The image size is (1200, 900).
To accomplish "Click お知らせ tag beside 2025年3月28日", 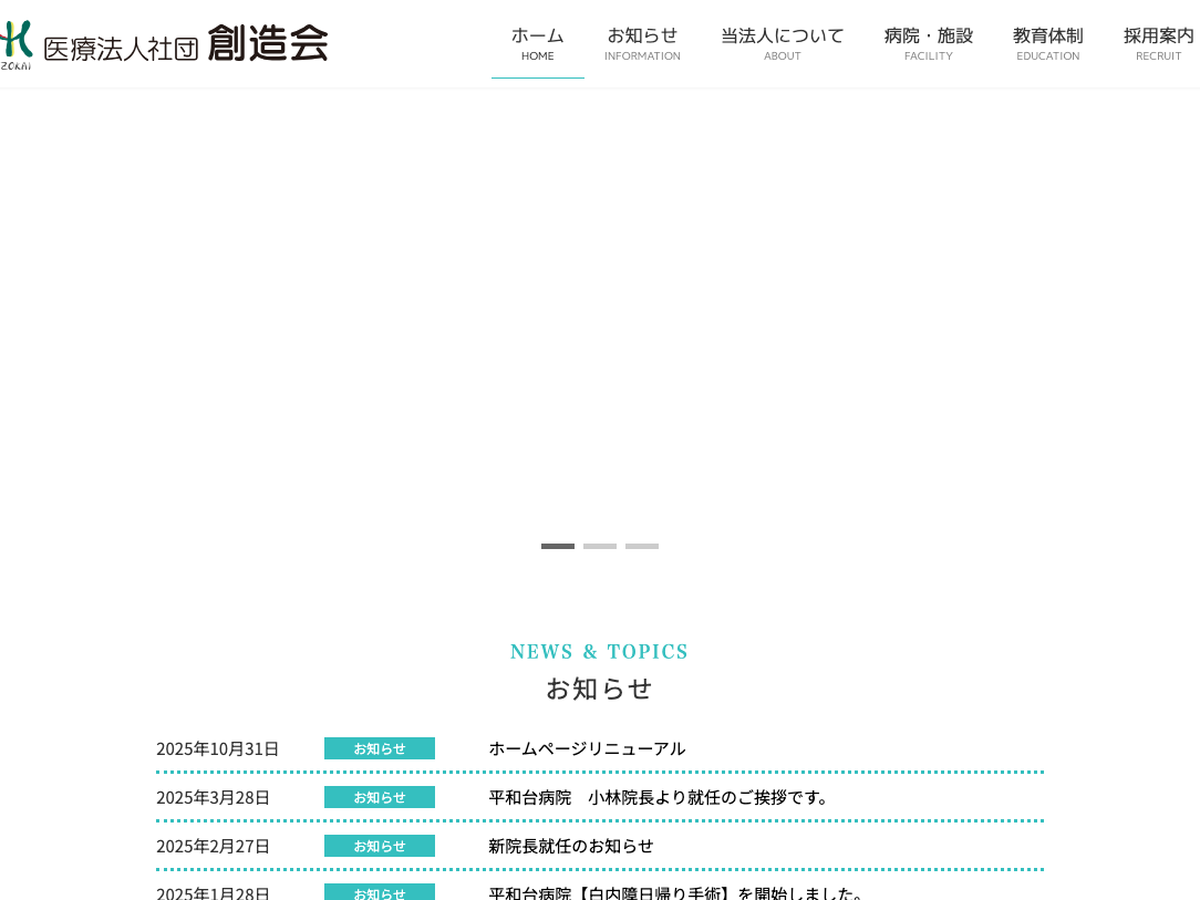I will pos(379,797).
